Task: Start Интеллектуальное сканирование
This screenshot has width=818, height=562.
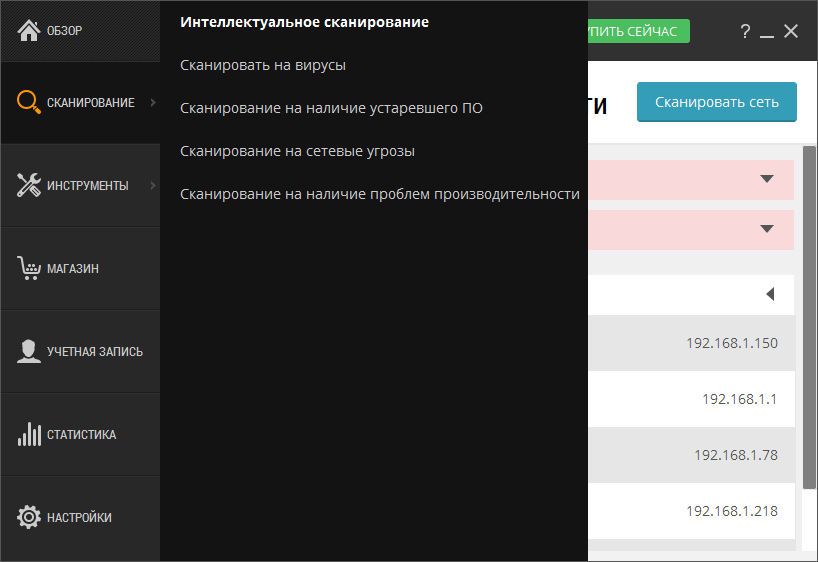Action: tap(304, 22)
